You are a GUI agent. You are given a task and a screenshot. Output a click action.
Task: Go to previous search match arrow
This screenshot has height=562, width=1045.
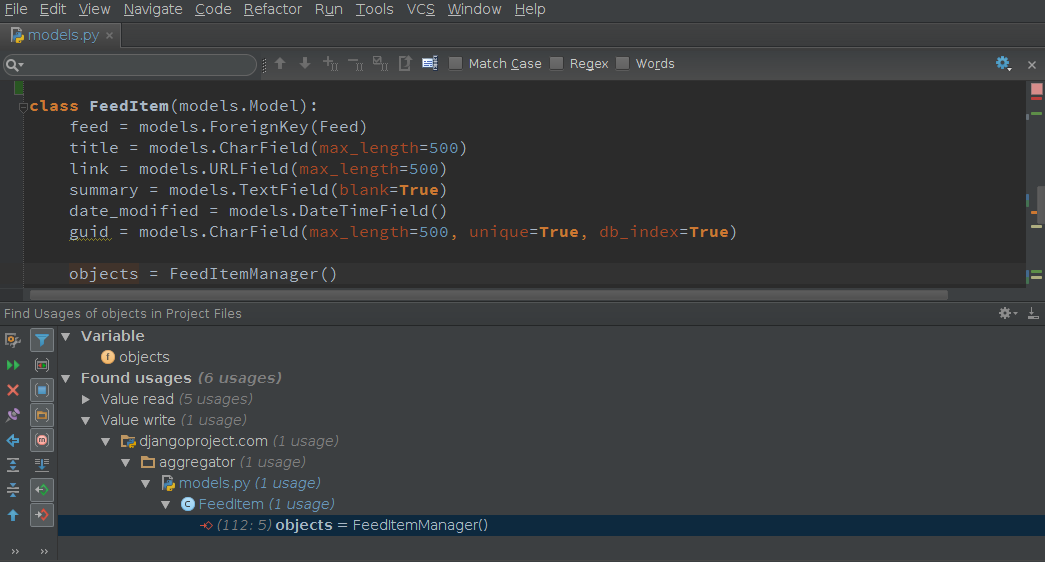pos(280,63)
